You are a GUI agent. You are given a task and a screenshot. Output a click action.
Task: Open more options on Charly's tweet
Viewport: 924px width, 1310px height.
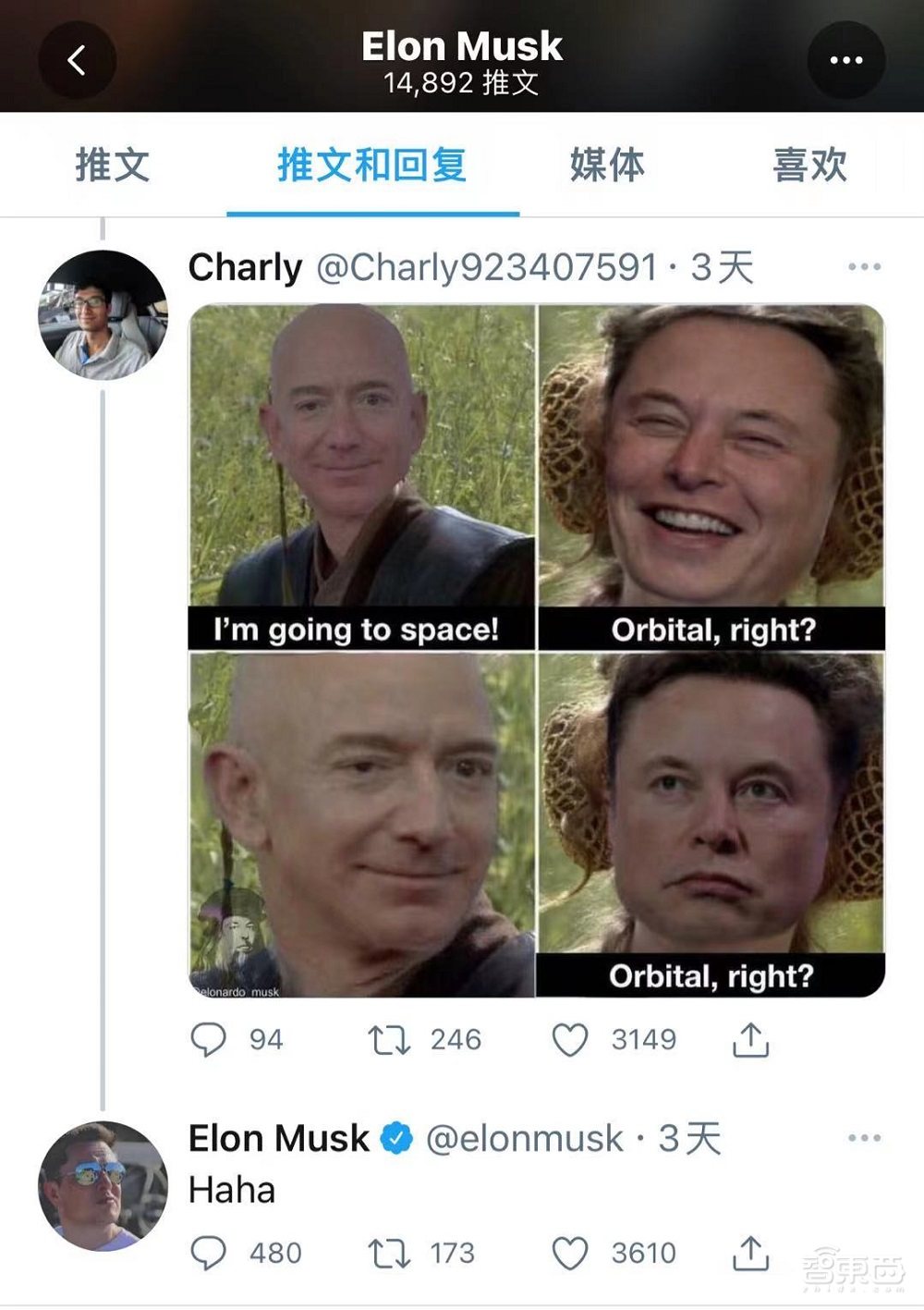[x=864, y=267]
